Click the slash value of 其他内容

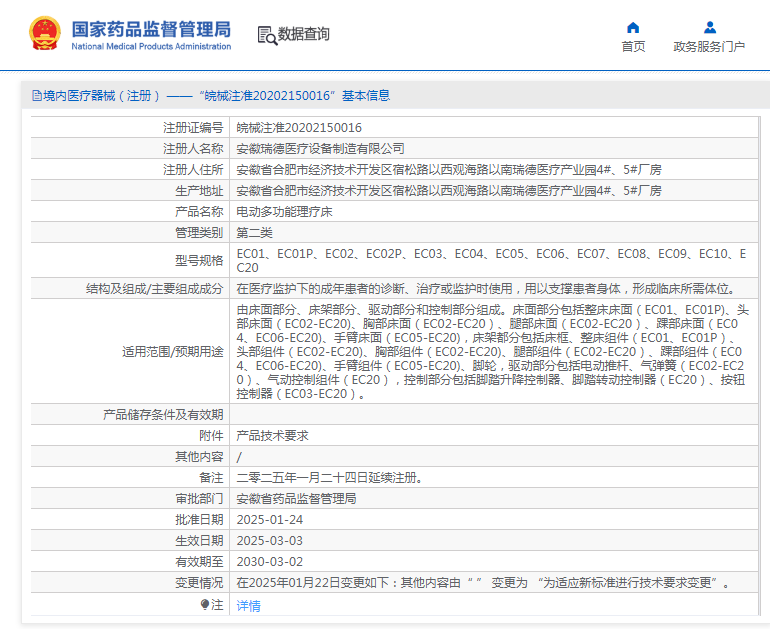point(239,457)
